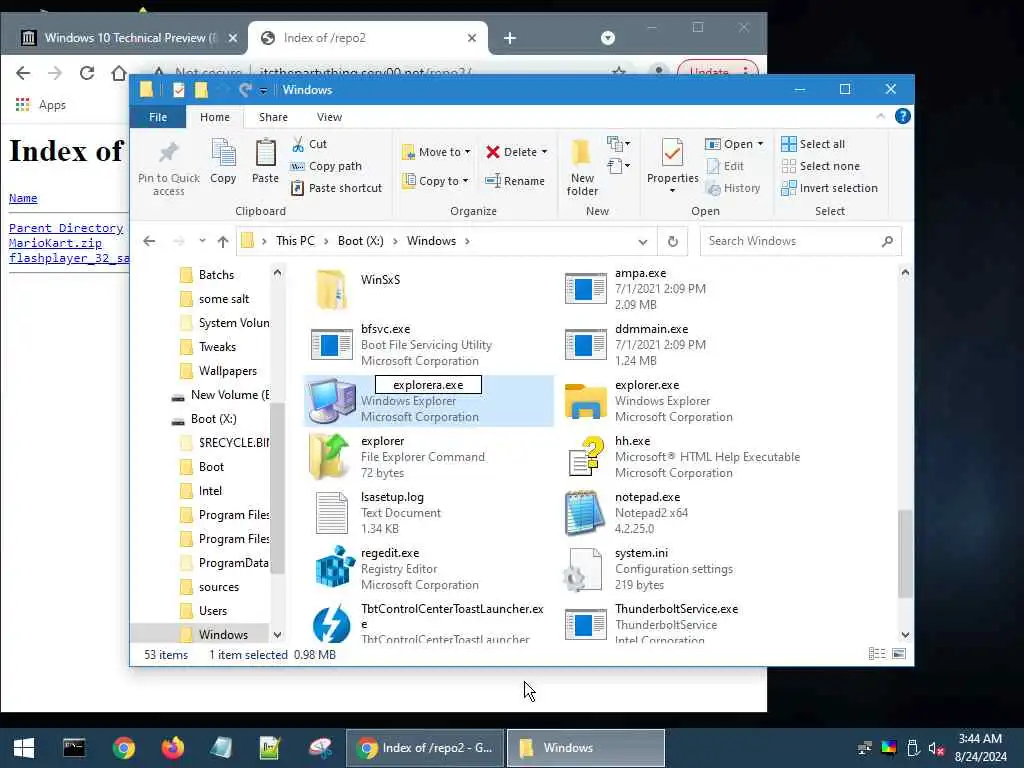Reload the Chrome page
This screenshot has width=1024, height=768.
point(87,72)
